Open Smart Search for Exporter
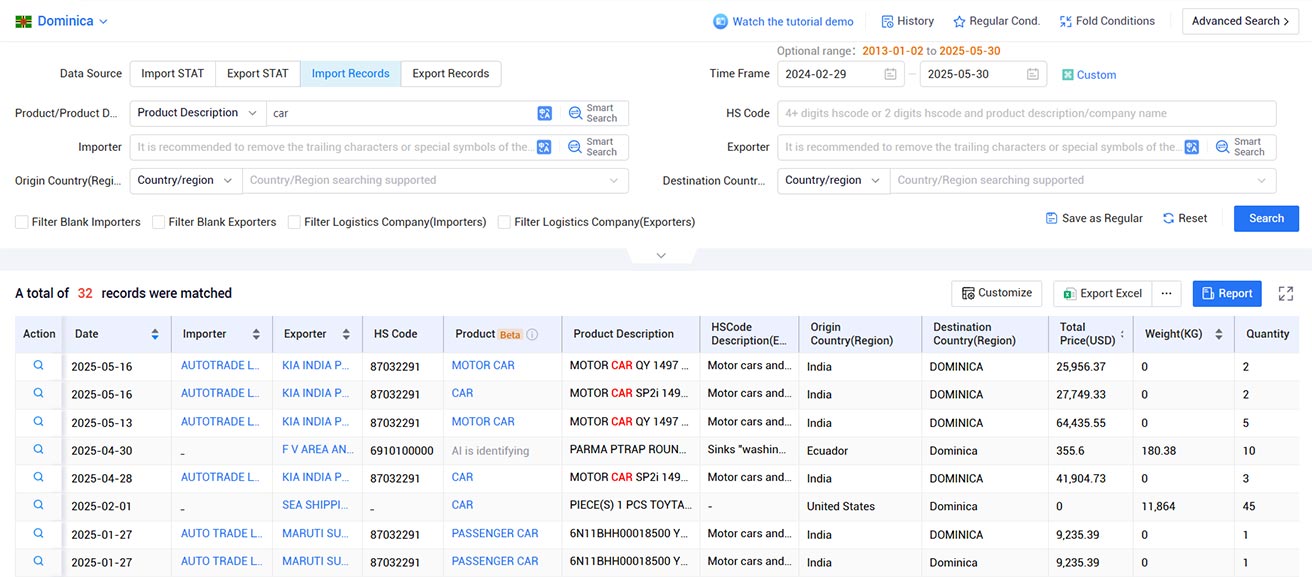The image size is (1312, 577). (1241, 147)
